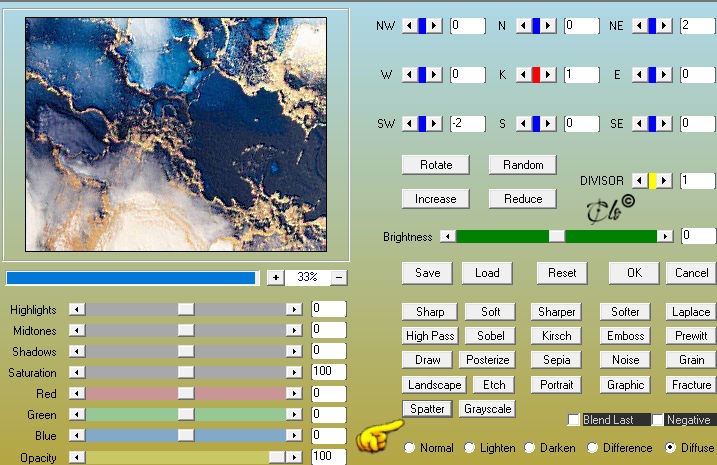Click the NE value input field
This screenshot has height=465, width=717.
(x=698, y=26)
